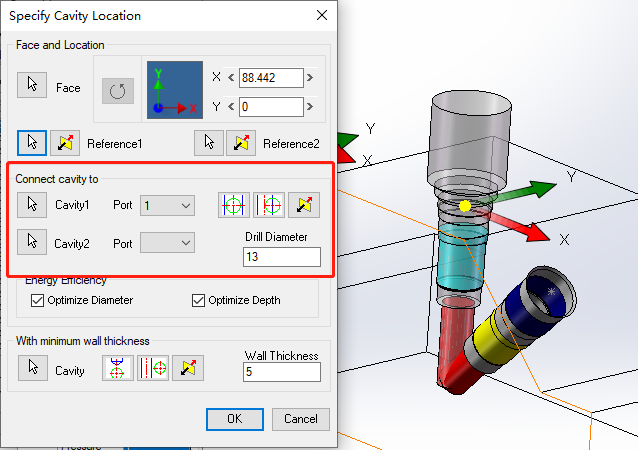Increase X value with right arrow

coord(310,77)
